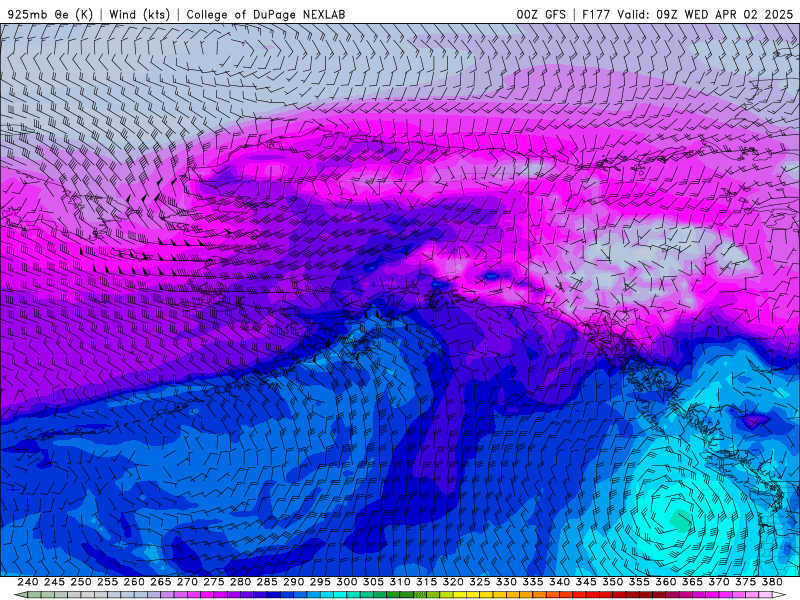
Task: Click the 355 colorbar label
Action: (639, 582)
